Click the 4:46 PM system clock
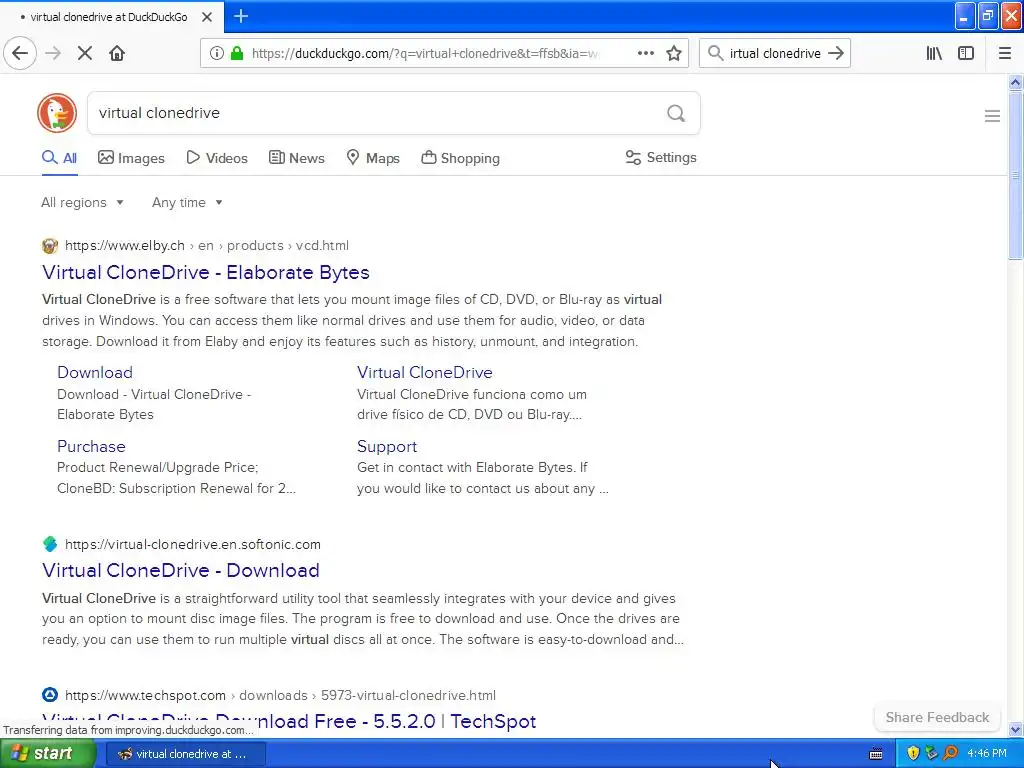 pyautogui.click(x=987, y=753)
